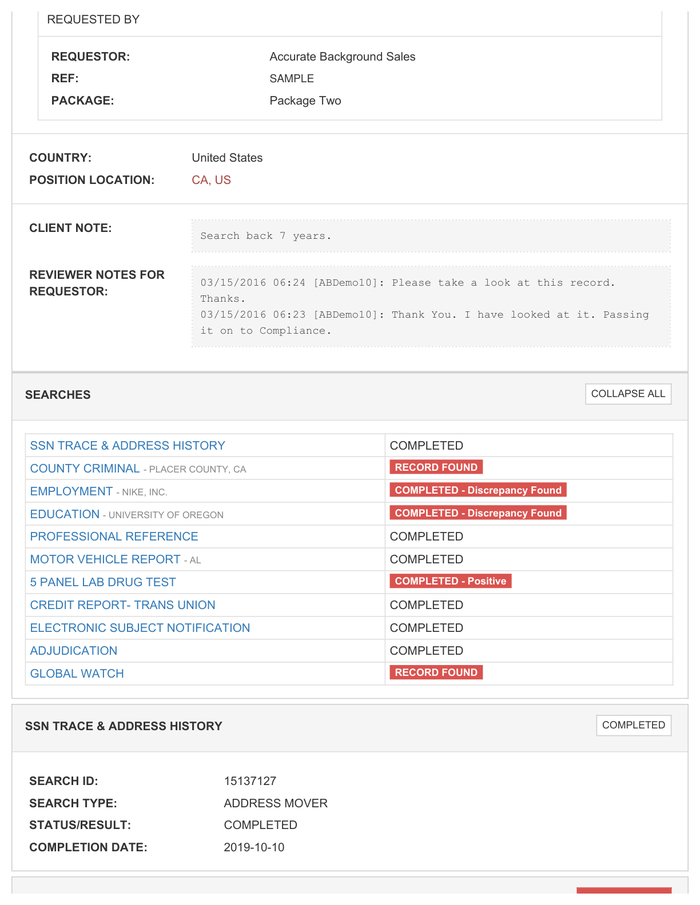Click the CA, US position location
This screenshot has height=905, width=700.
coord(211,180)
